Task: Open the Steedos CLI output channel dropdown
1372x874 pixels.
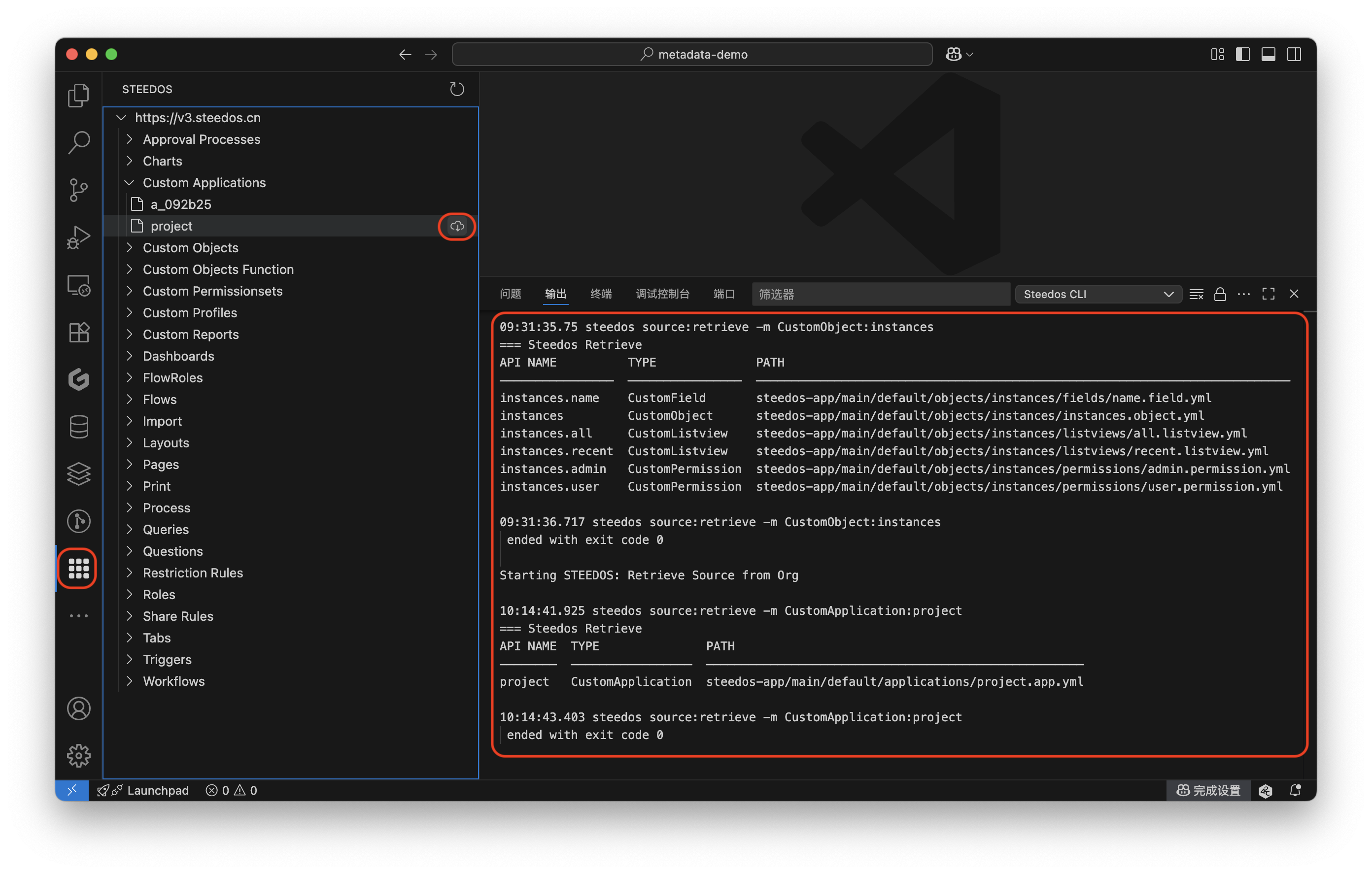Action: pyautogui.click(x=1098, y=294)
